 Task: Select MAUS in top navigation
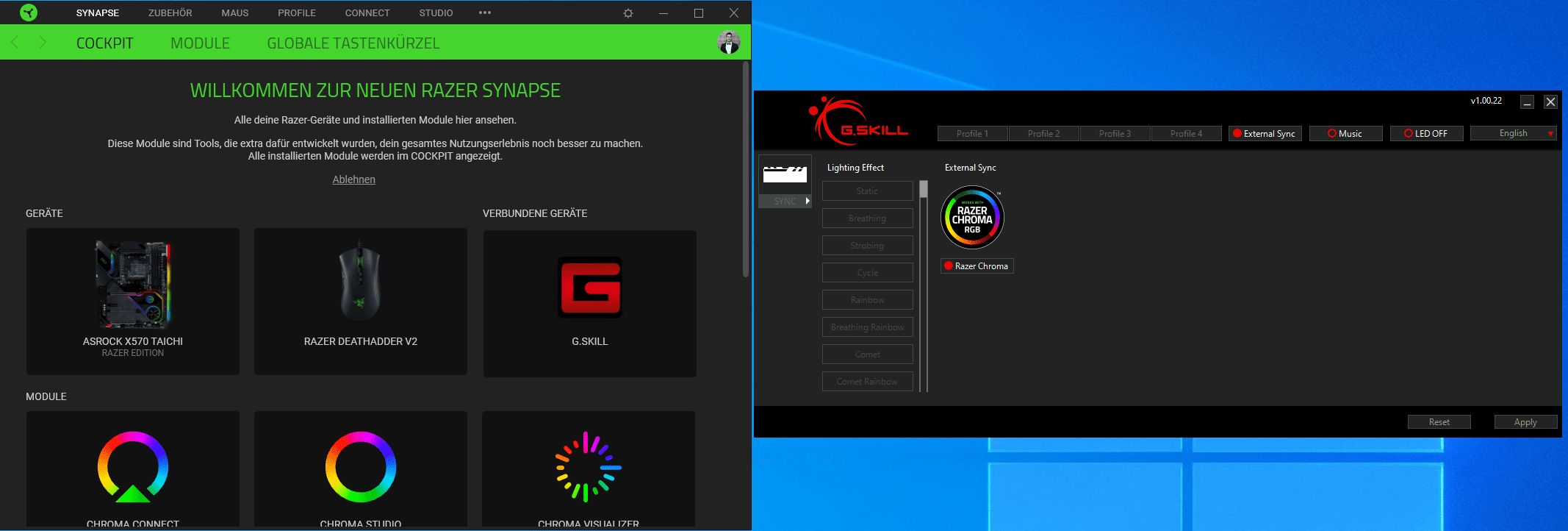coord(235,13)
